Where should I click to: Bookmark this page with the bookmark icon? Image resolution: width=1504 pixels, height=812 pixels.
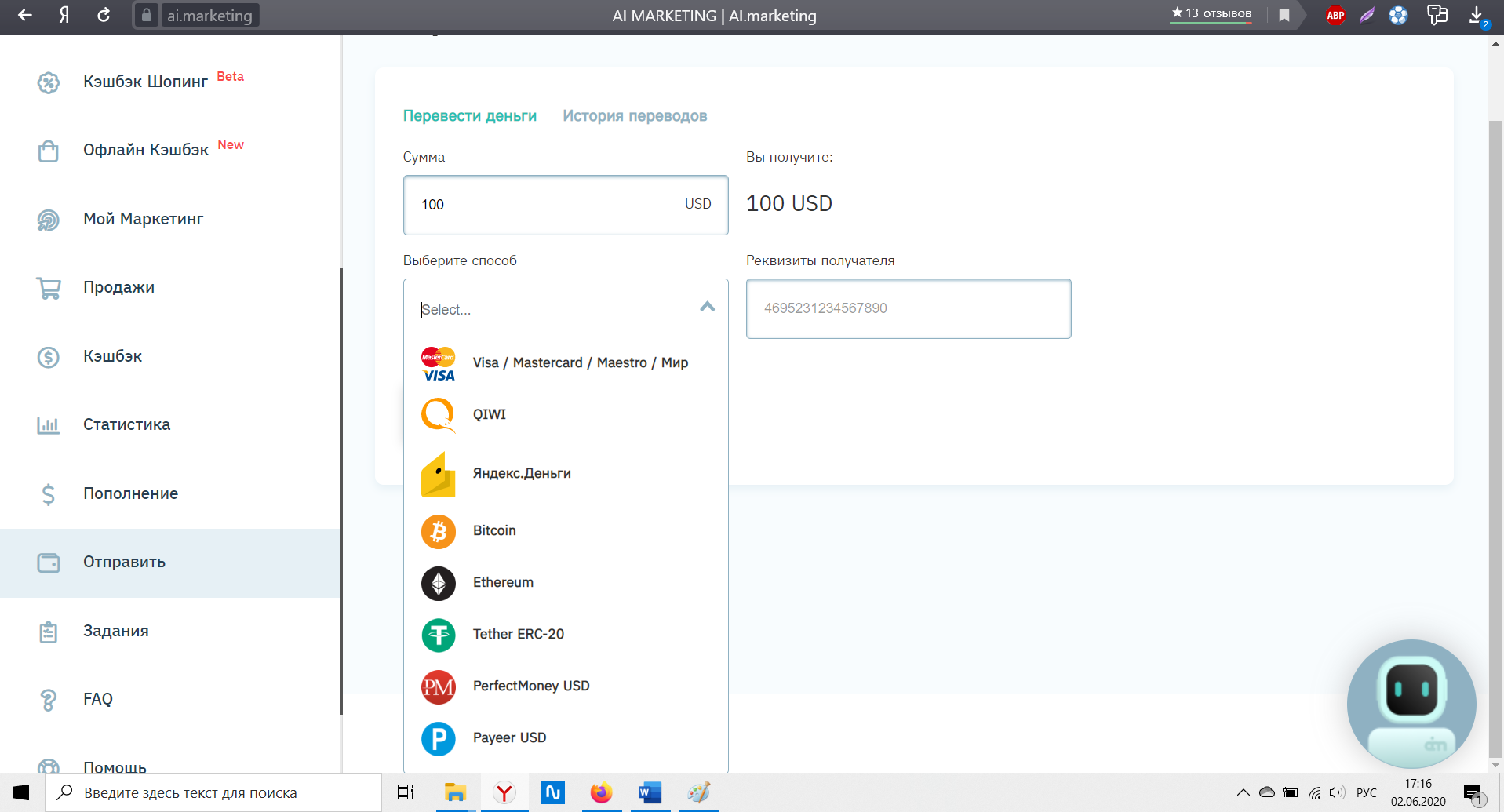(1284, 15)
